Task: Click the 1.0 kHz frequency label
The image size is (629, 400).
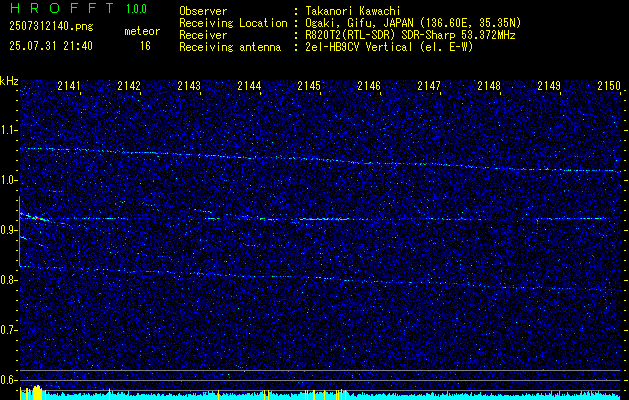Action: 8,181
